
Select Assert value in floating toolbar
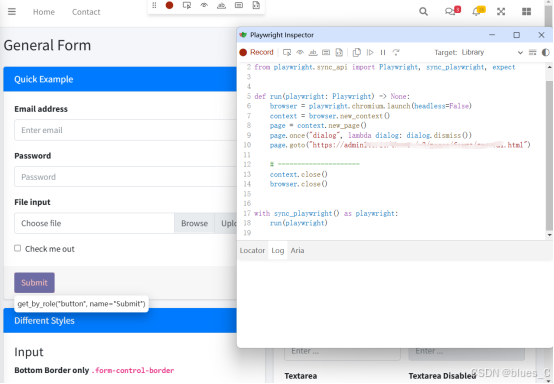(239, 5)
